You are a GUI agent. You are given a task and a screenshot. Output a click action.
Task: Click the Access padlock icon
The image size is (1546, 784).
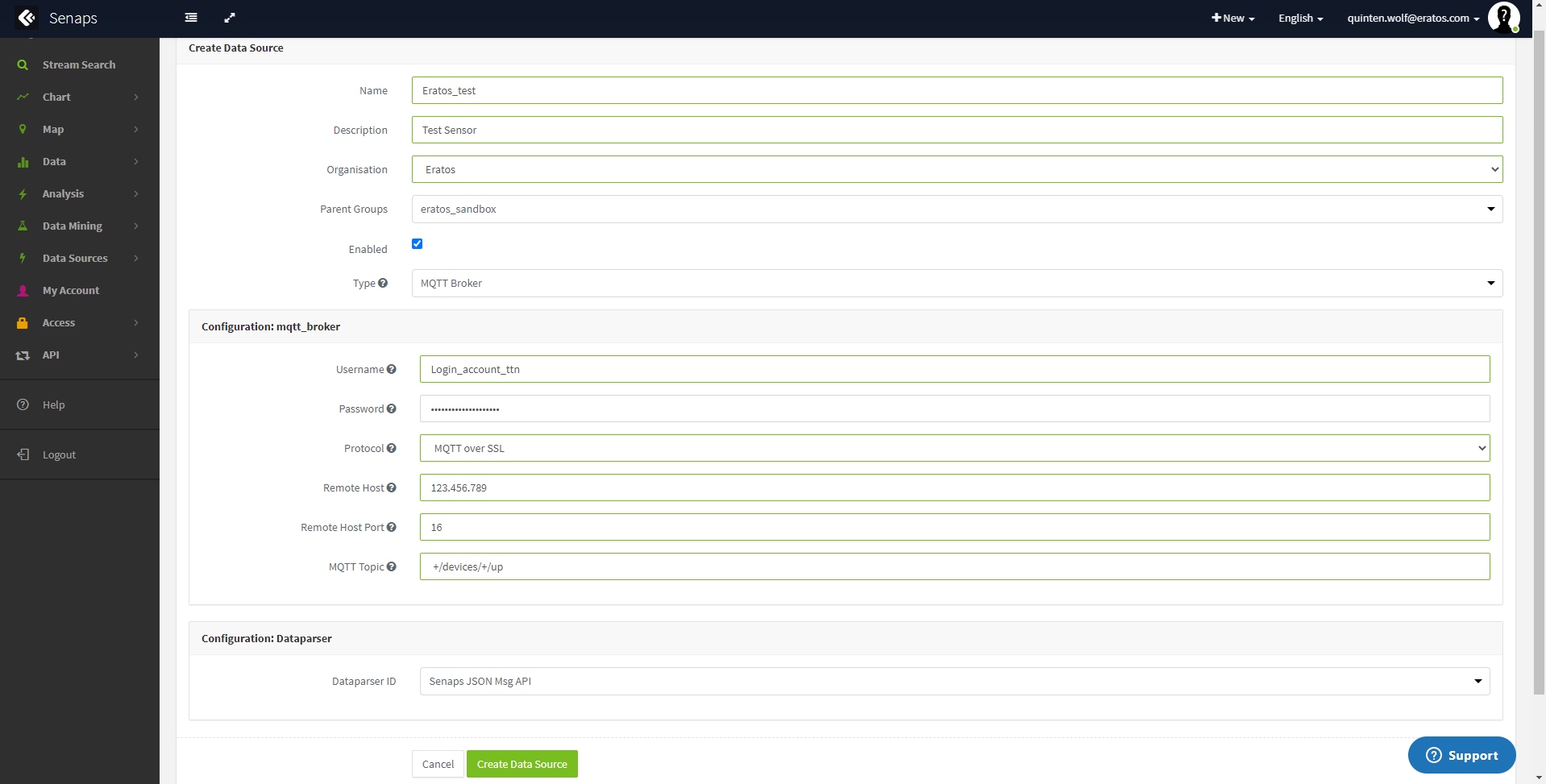pyautogui.click(x=23, y=322)
